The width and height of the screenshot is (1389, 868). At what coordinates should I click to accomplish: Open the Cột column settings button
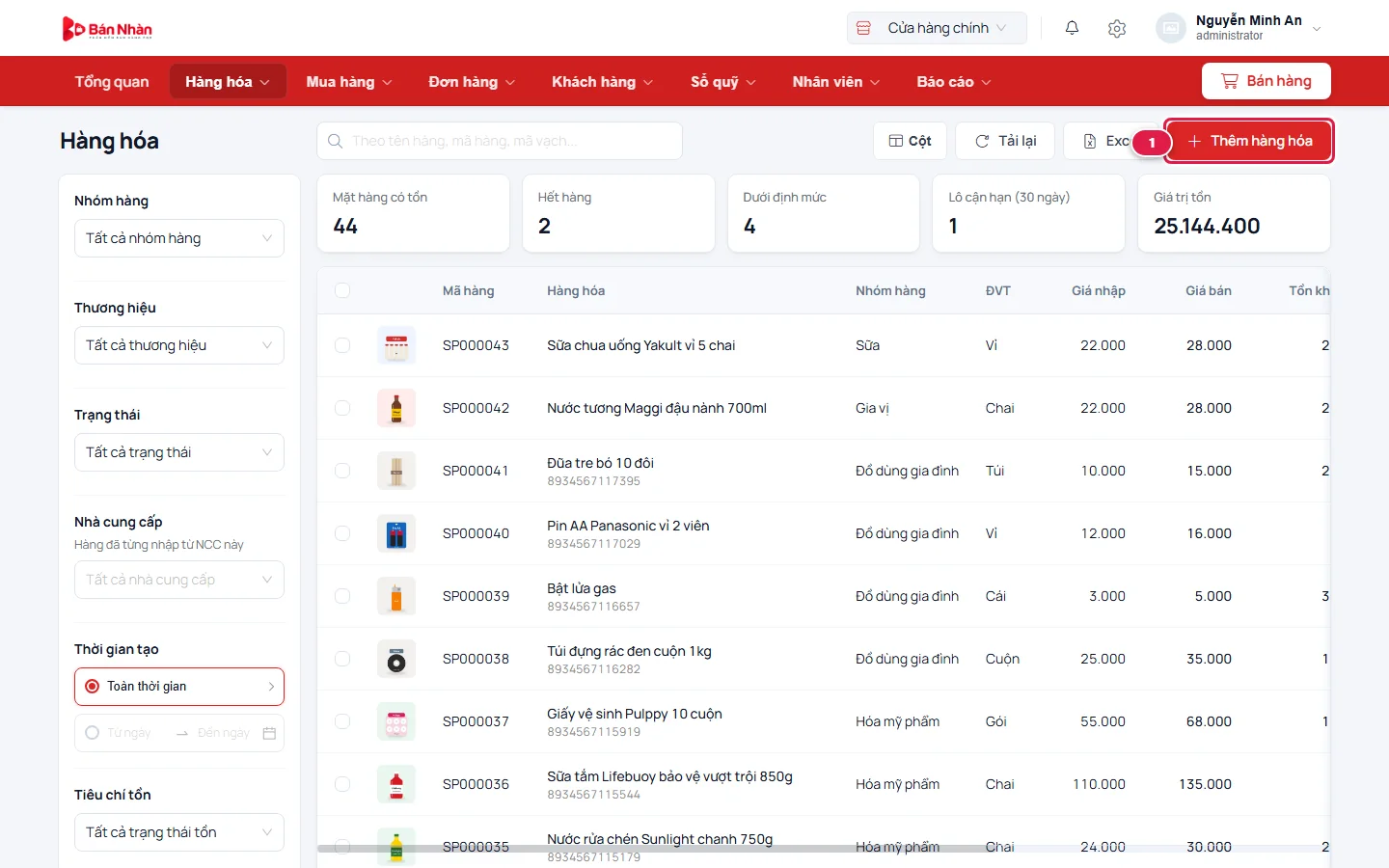click(910, 141)
